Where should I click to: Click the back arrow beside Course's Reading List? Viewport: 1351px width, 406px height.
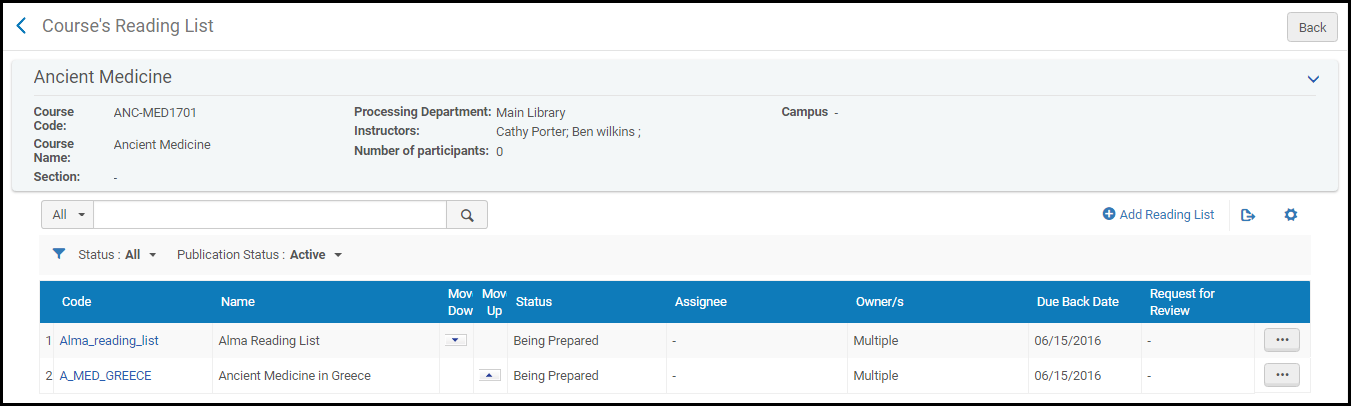(x=21, y=26)
